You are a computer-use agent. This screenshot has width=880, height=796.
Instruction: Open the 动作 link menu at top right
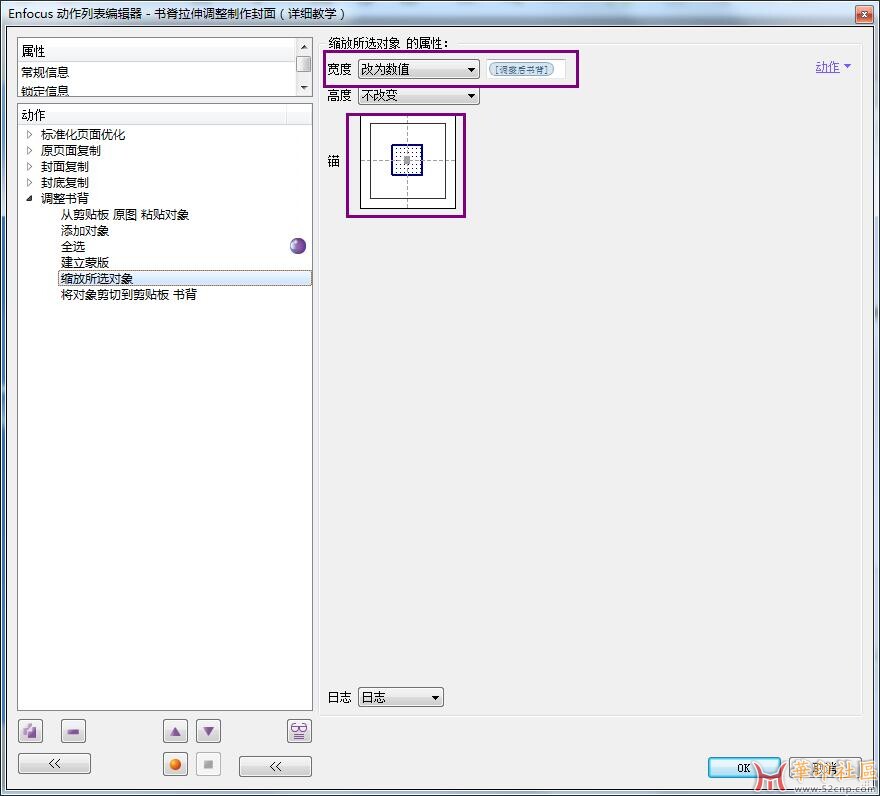(833, 67)
